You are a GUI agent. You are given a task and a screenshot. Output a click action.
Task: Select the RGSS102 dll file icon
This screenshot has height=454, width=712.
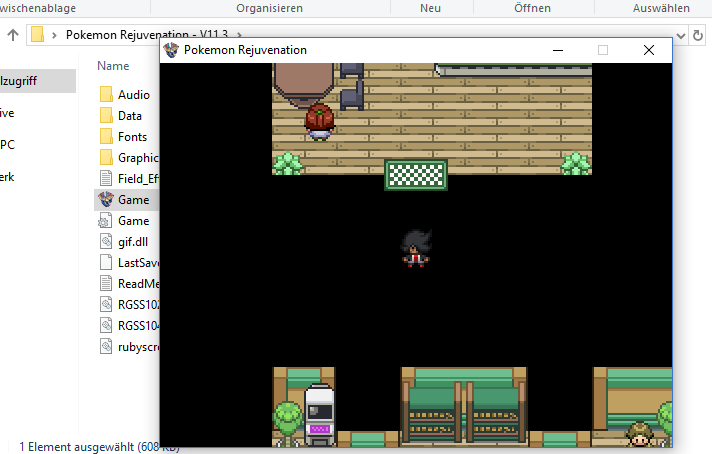tap(106, 304)
